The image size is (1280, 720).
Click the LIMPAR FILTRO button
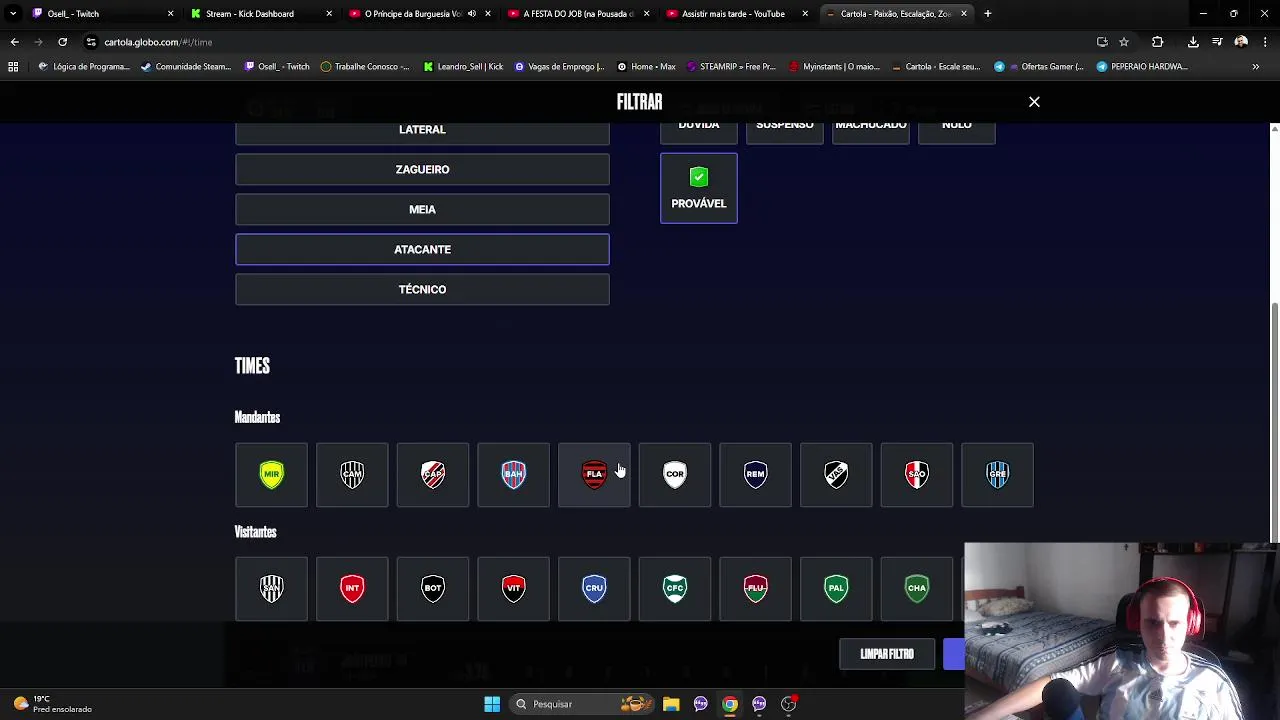(x=887, y=654)
